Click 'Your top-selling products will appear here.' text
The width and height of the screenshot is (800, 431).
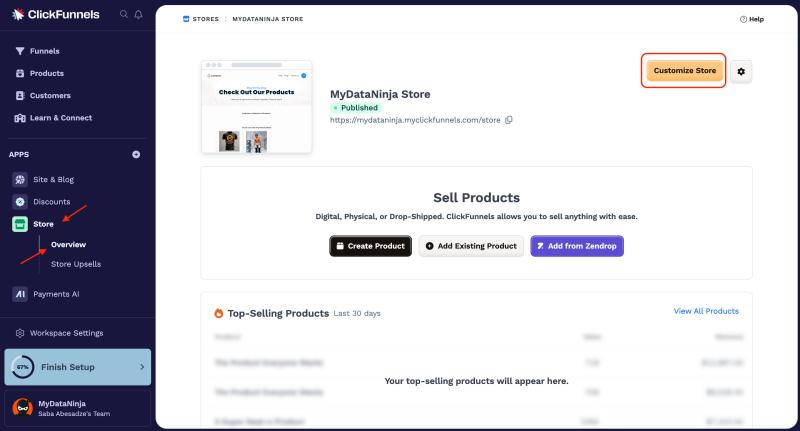477,381
